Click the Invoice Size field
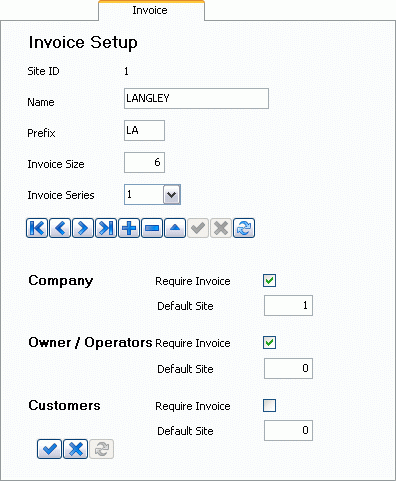396x481 pixels. tap(144, 162)
